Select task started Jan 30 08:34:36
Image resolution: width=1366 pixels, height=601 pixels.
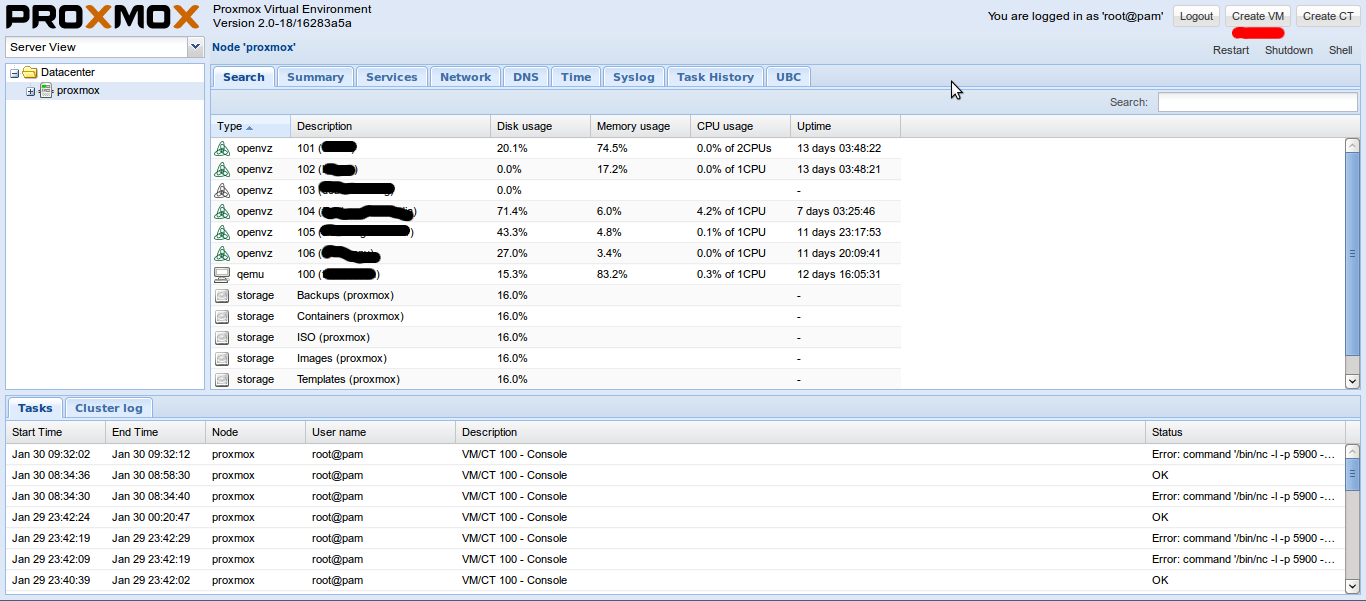coord(675,475)
